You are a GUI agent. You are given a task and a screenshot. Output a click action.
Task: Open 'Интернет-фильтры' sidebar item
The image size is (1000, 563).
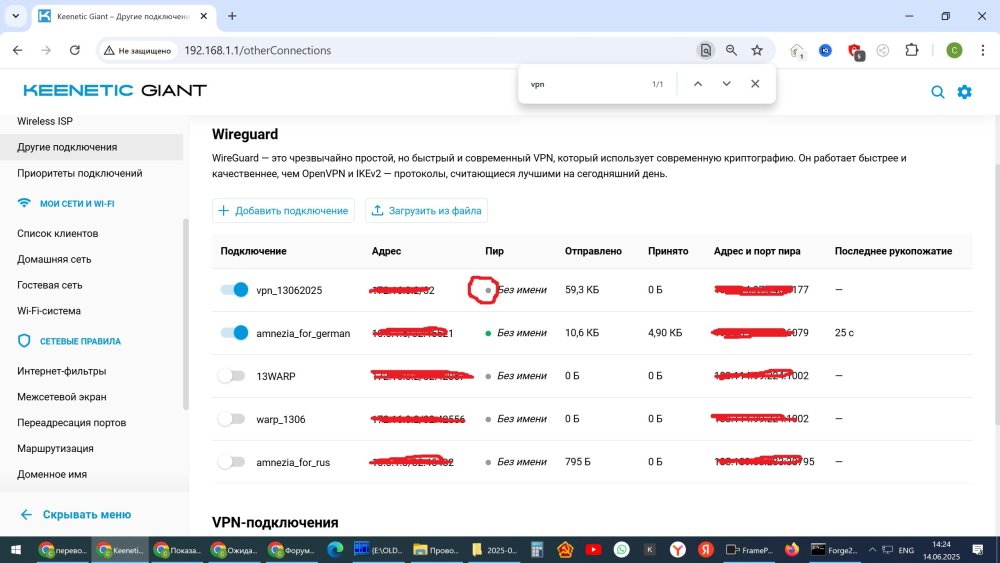[x=62, y=370]
